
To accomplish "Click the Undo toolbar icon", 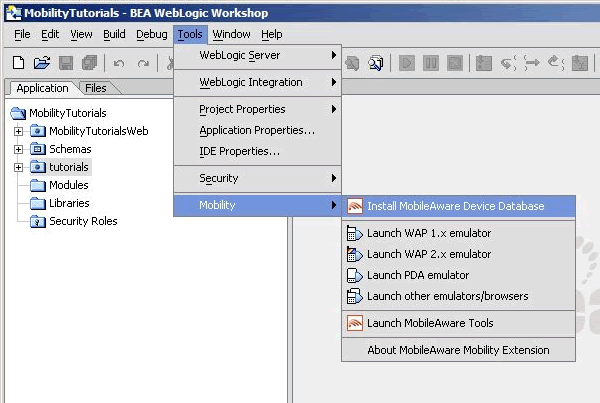I will (119, 63).
